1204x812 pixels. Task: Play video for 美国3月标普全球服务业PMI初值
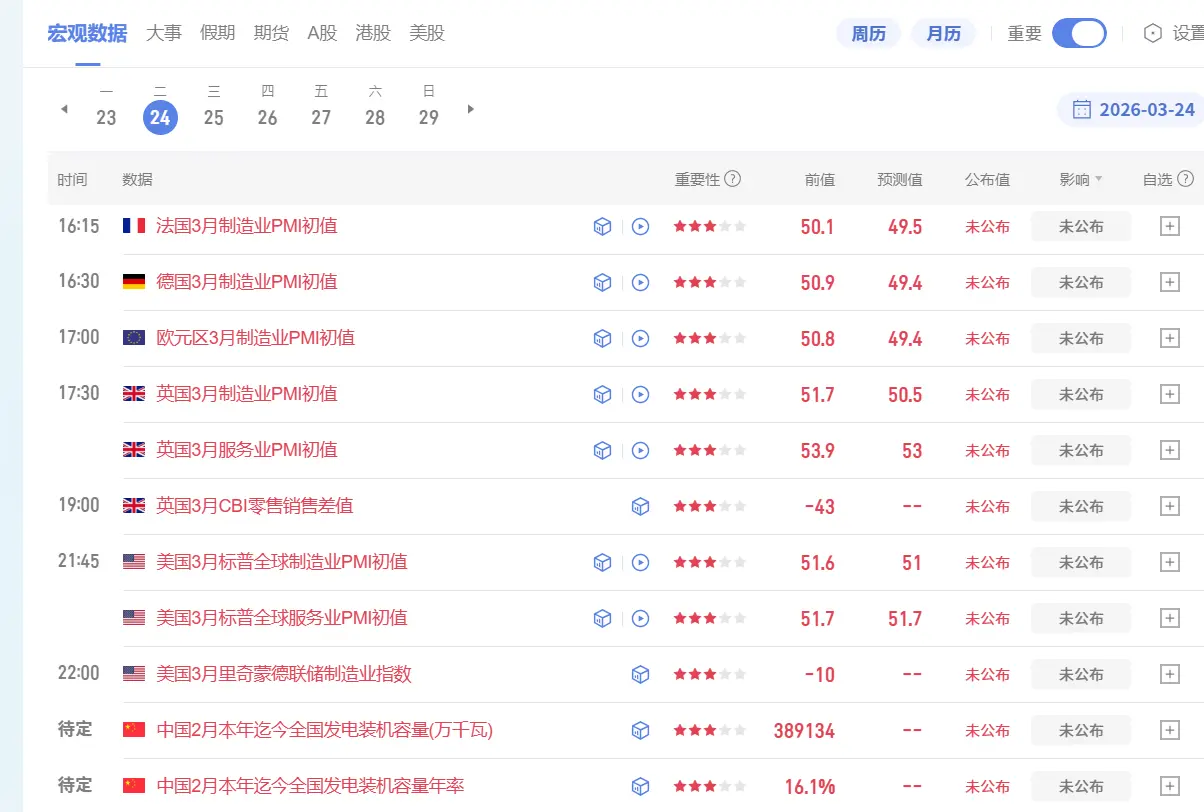click(641, 619)
